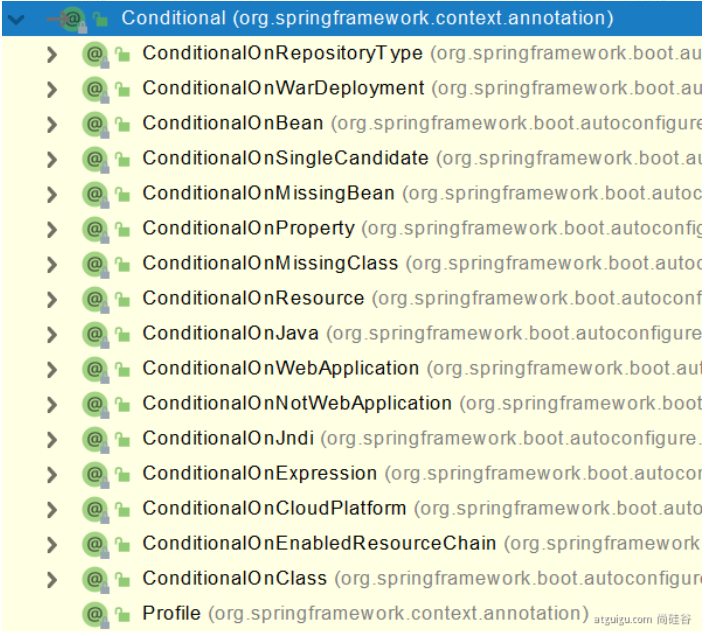The image size is (706, 636).
Task: Click the annotation icon beside ConditionalOnWebApplication
Action: pos(95,370)
